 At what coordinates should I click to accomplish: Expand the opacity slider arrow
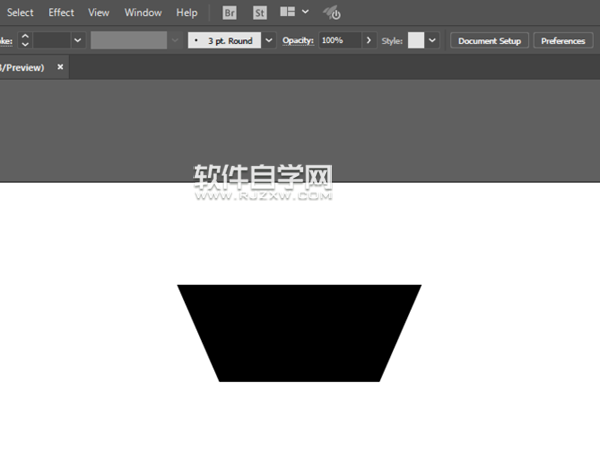coord(369,40)
